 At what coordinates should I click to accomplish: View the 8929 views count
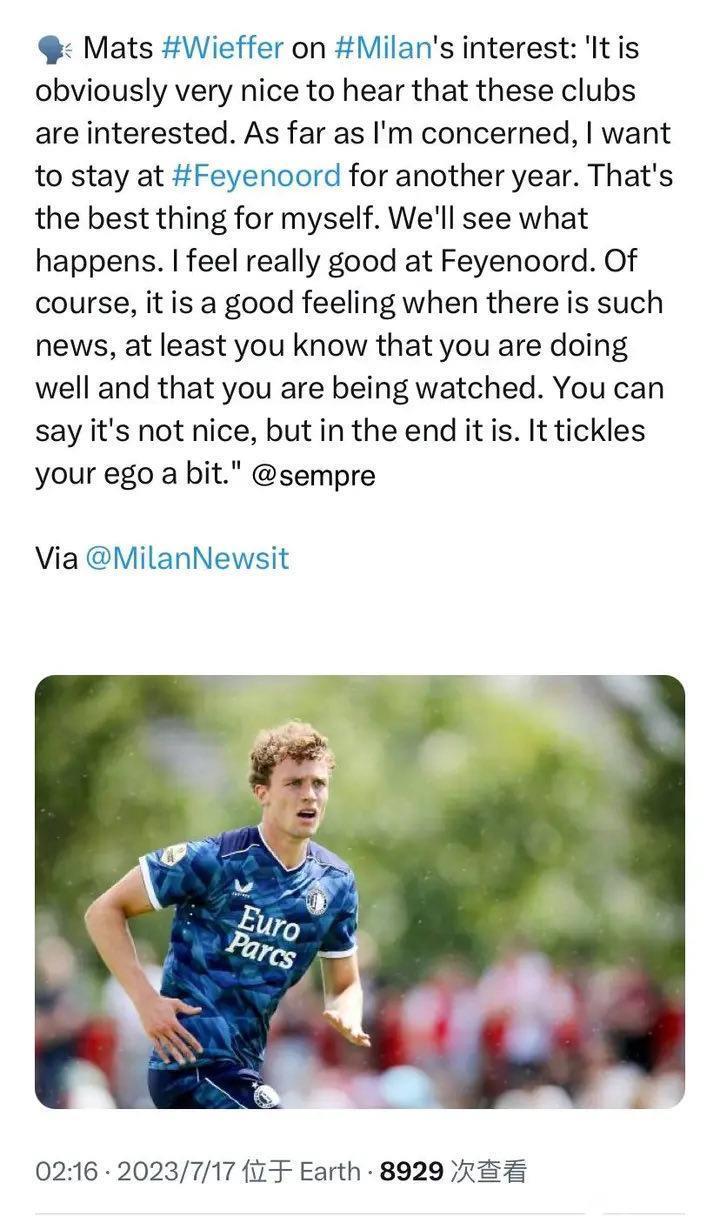coord(411,1171)
